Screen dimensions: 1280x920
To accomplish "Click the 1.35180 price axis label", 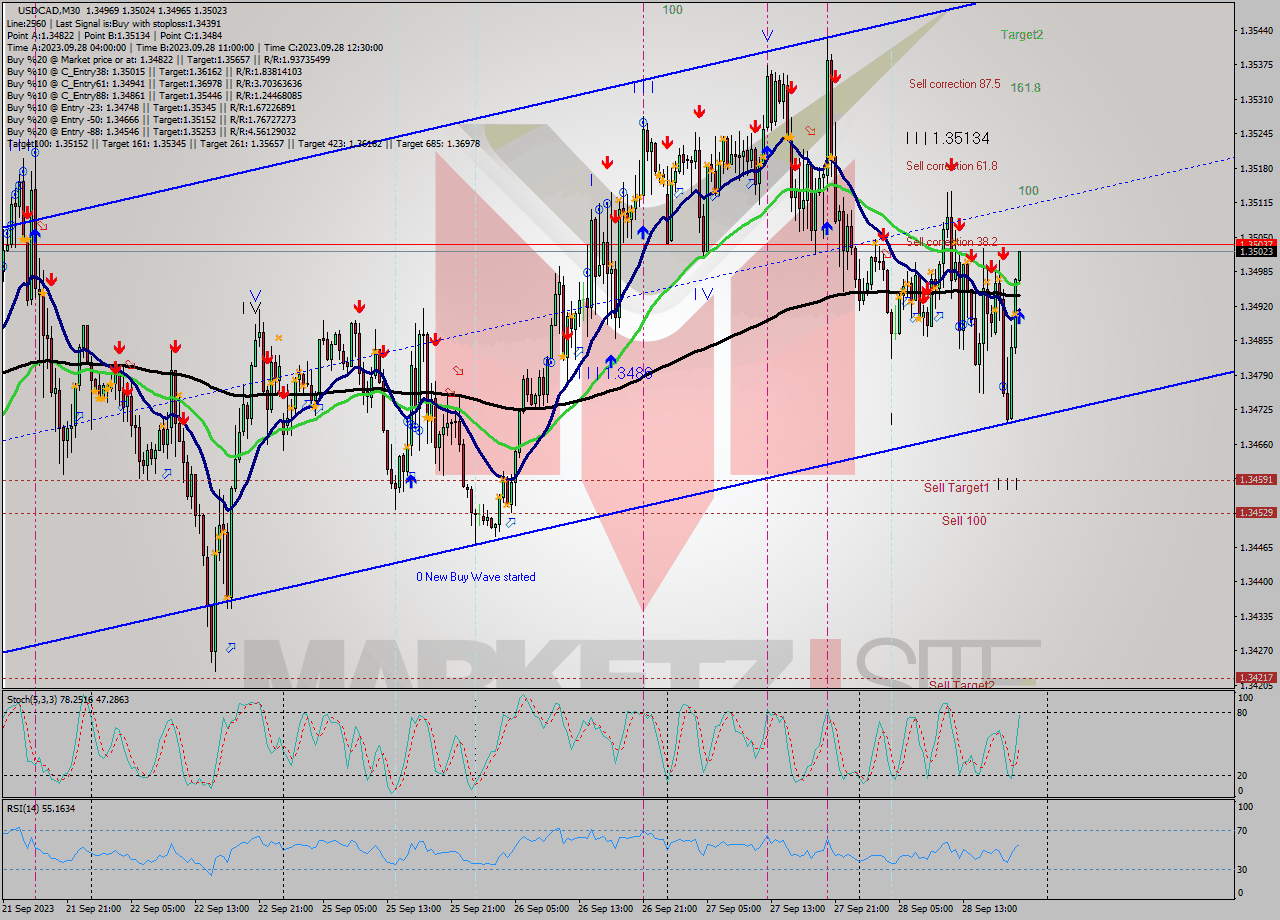I will point(1256,169).
